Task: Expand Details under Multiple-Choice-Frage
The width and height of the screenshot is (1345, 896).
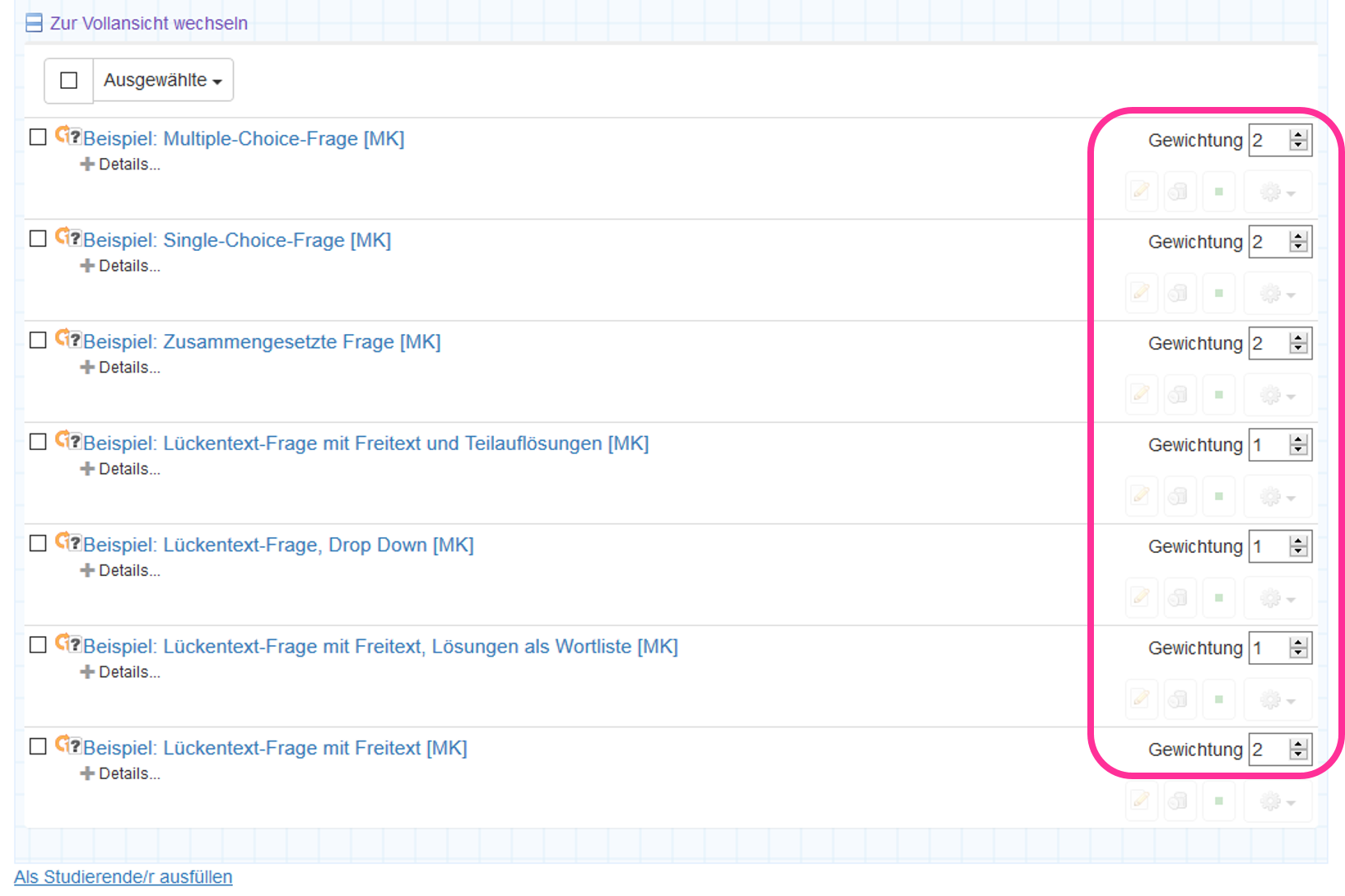Action: pos(121,165)
